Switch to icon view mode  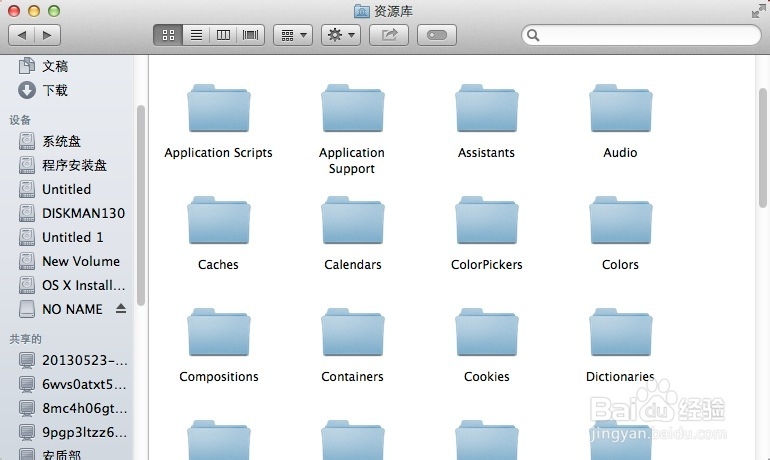click(168, 35)
